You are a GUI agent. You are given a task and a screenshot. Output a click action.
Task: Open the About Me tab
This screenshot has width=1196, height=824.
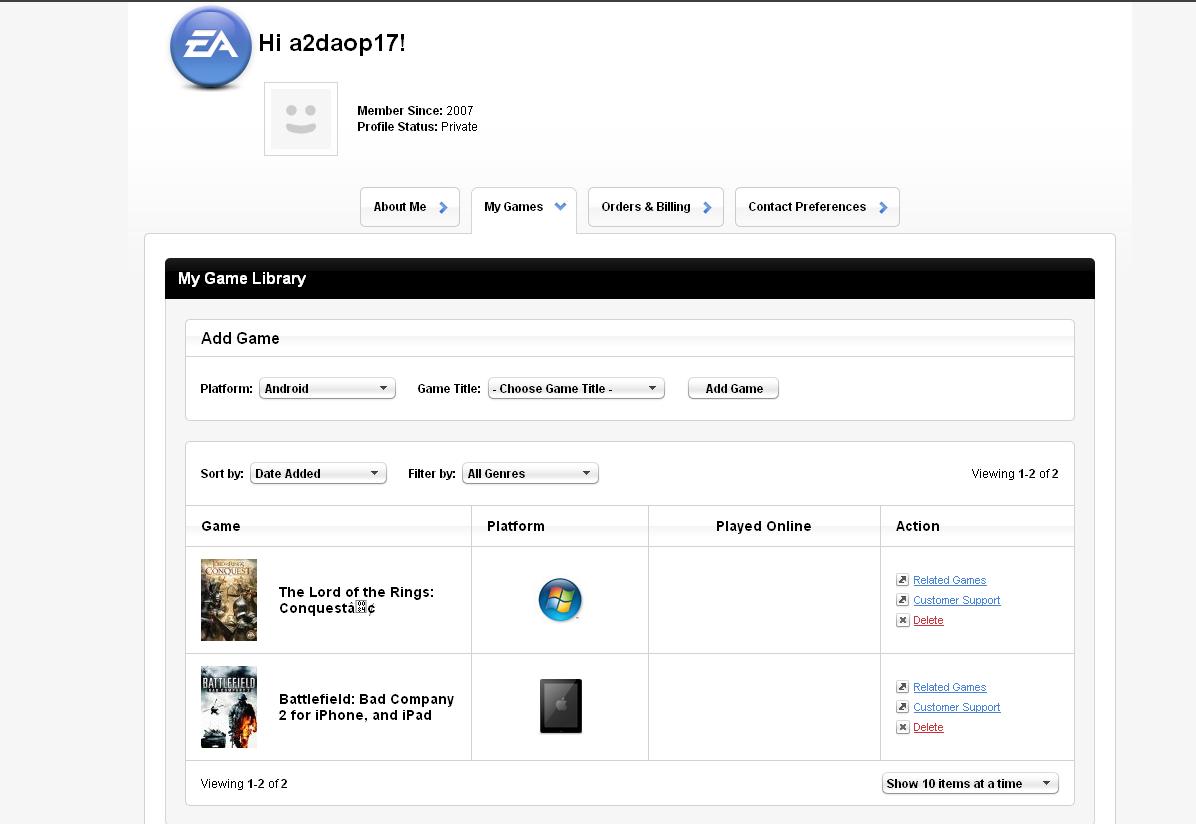[x=410, y=207]
